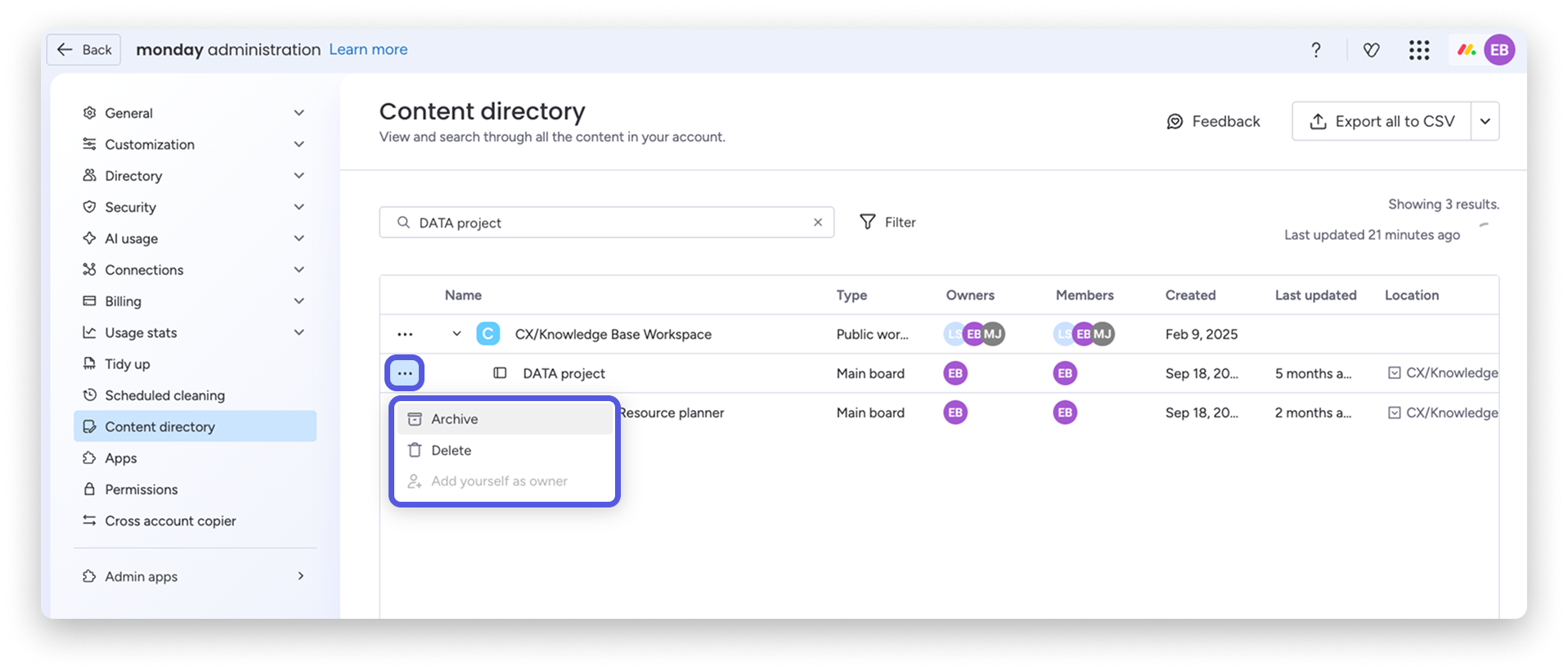Click the Filter button label
The image size is (1568, 672).
coord(900,222)
